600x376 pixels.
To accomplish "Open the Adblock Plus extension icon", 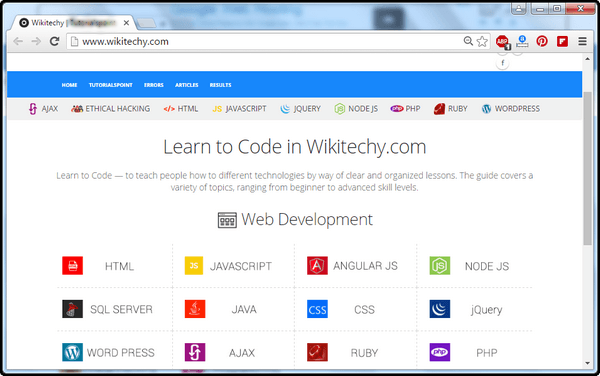I will point(502,42).
